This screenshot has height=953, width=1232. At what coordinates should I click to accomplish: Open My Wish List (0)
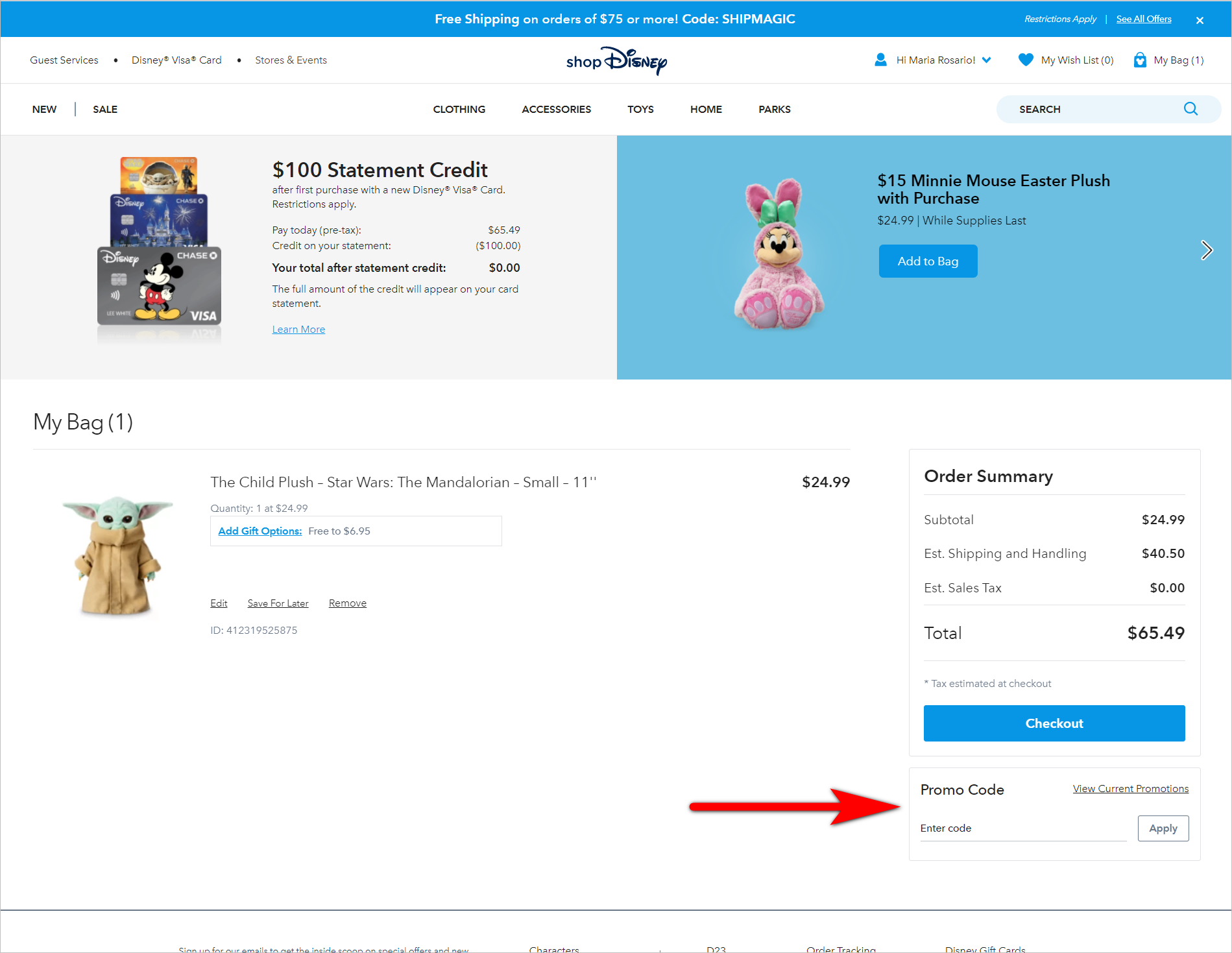coord(1077,60)
